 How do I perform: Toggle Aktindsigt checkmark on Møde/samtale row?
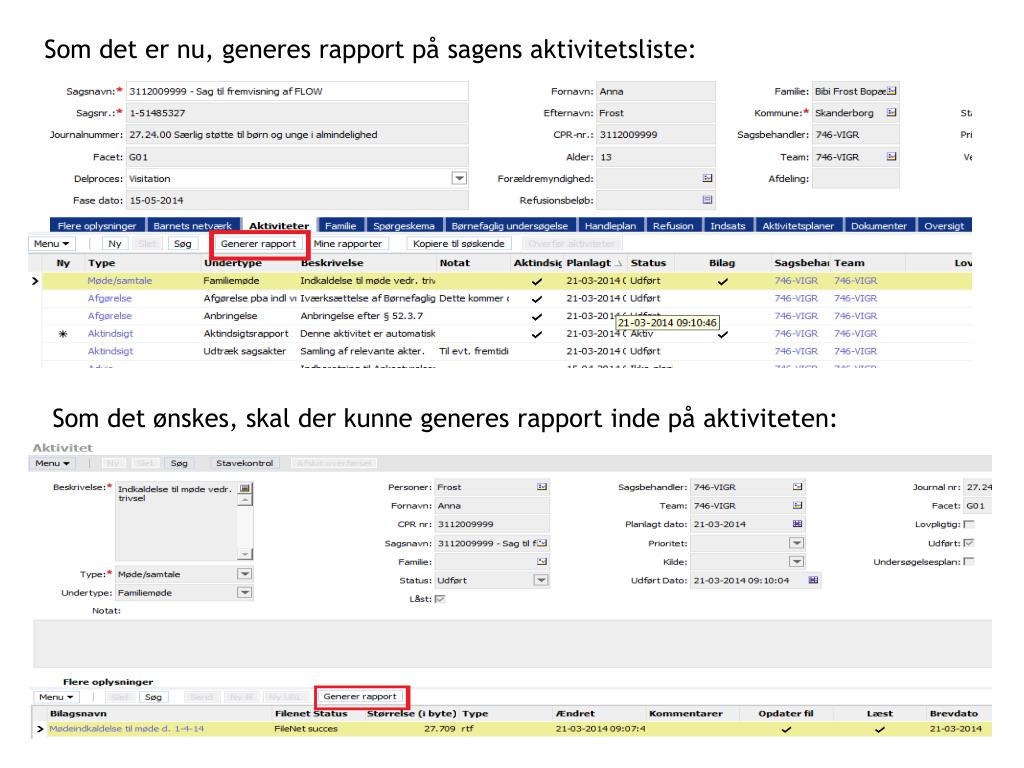coord(537,281)
